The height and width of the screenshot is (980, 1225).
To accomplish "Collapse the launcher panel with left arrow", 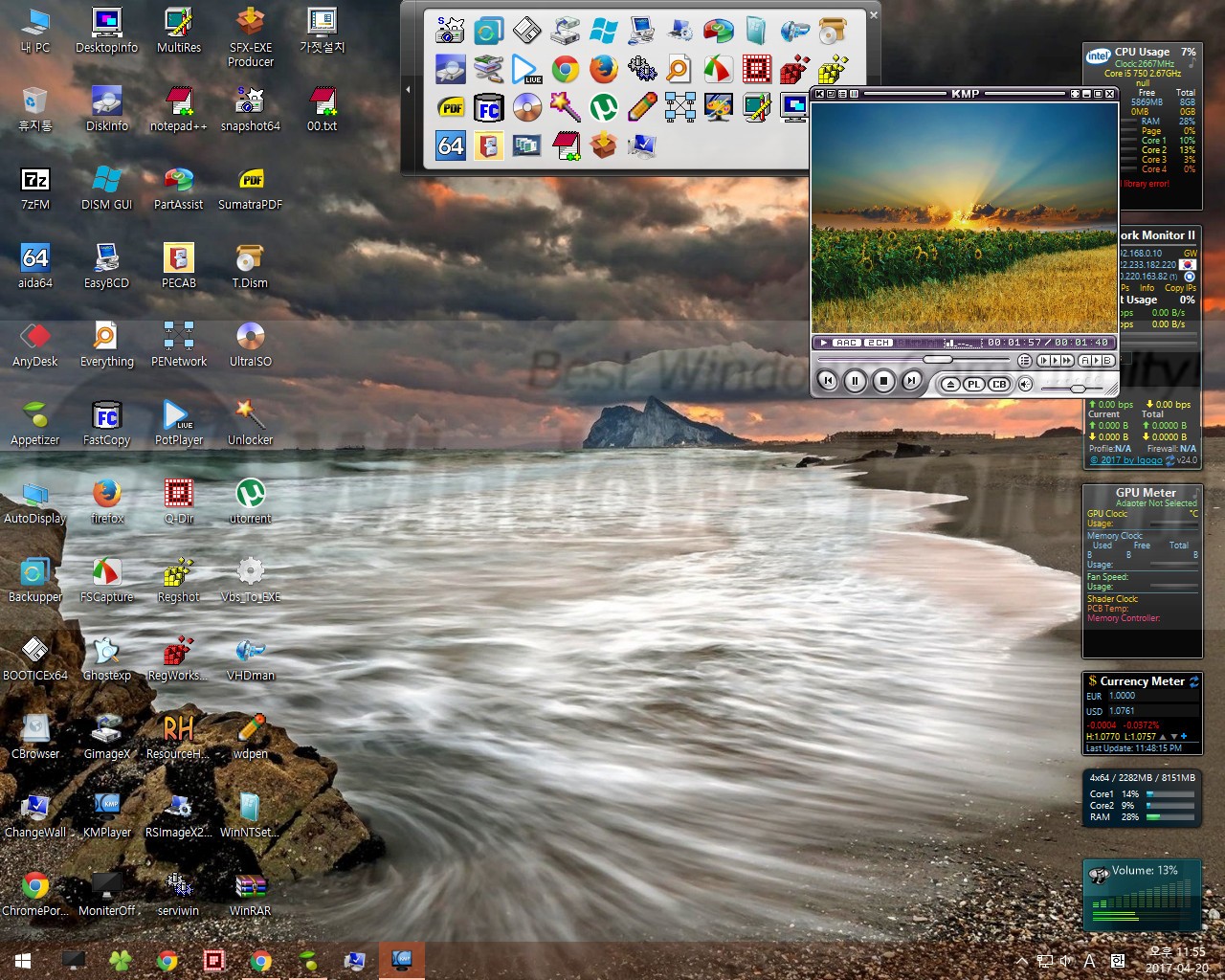I will [409, 90].
